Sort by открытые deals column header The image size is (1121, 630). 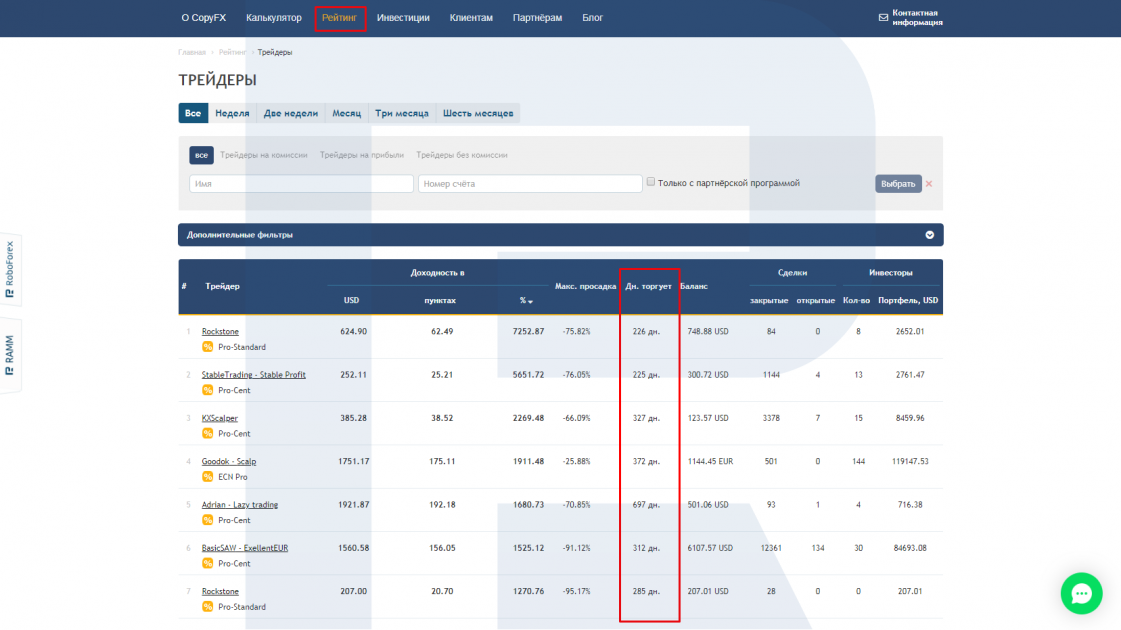[x=816, y=300]
